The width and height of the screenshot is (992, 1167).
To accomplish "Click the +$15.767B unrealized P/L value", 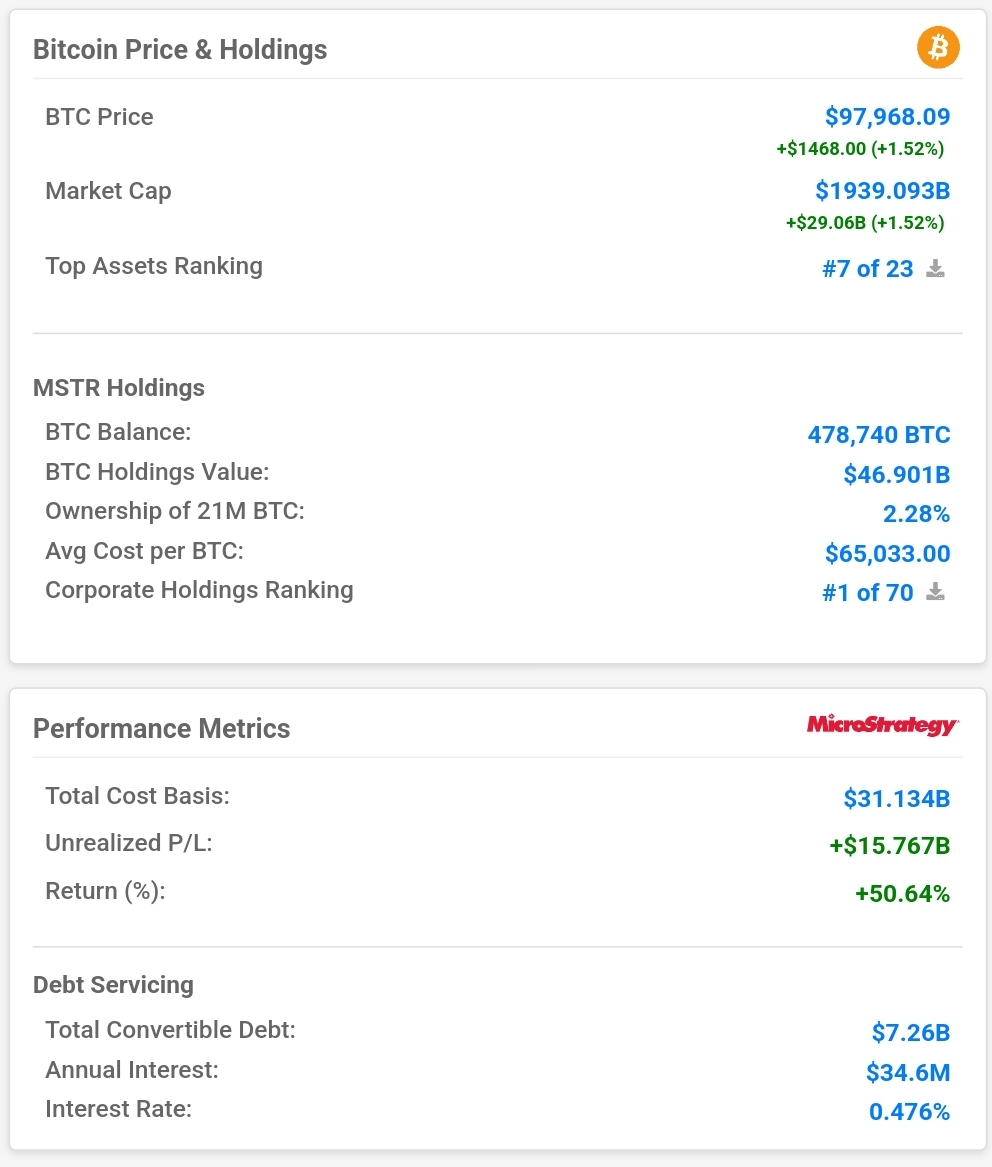I will point(890,845).
